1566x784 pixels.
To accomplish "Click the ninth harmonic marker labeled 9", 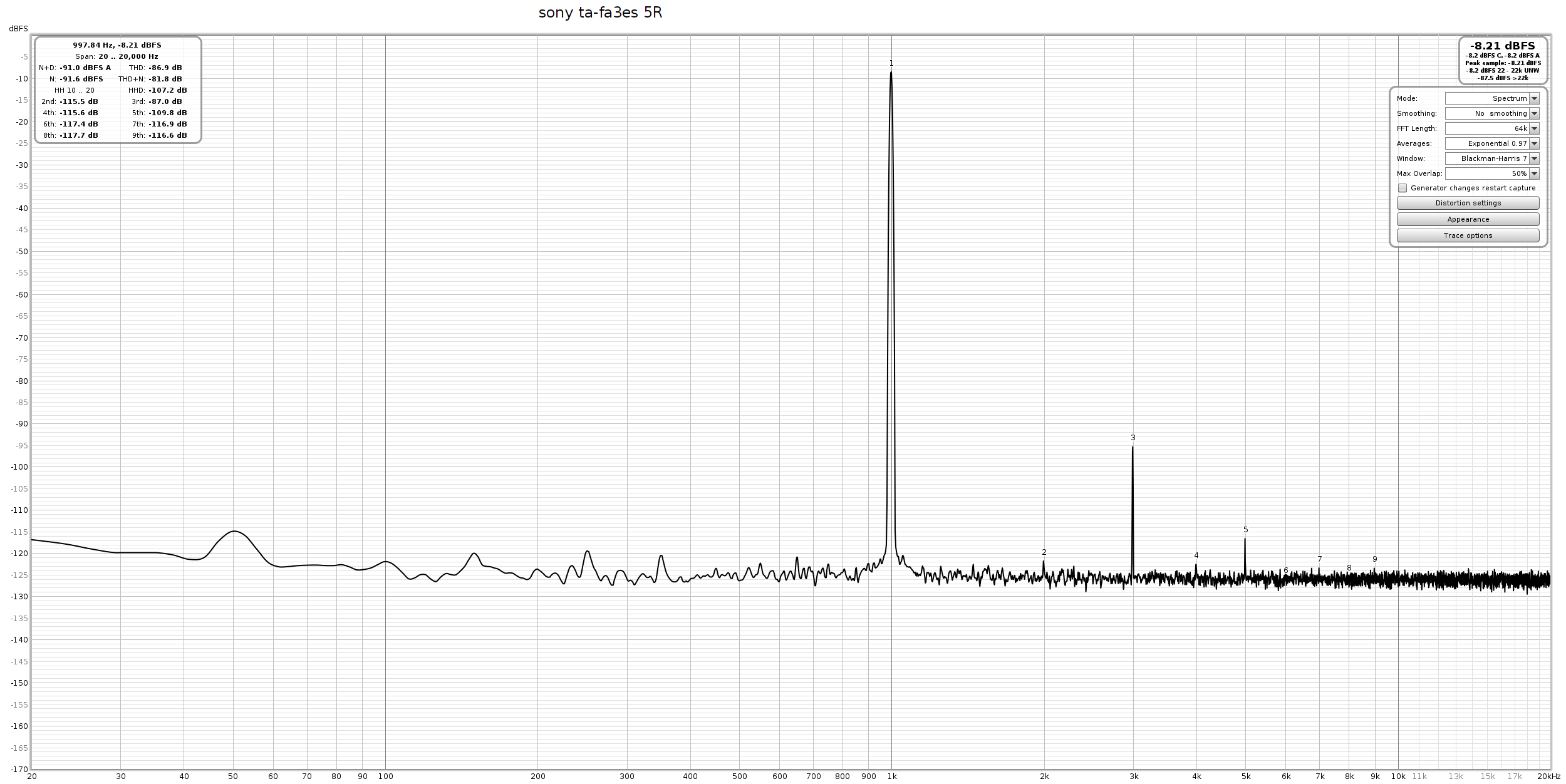I will tap(1375, 559).
